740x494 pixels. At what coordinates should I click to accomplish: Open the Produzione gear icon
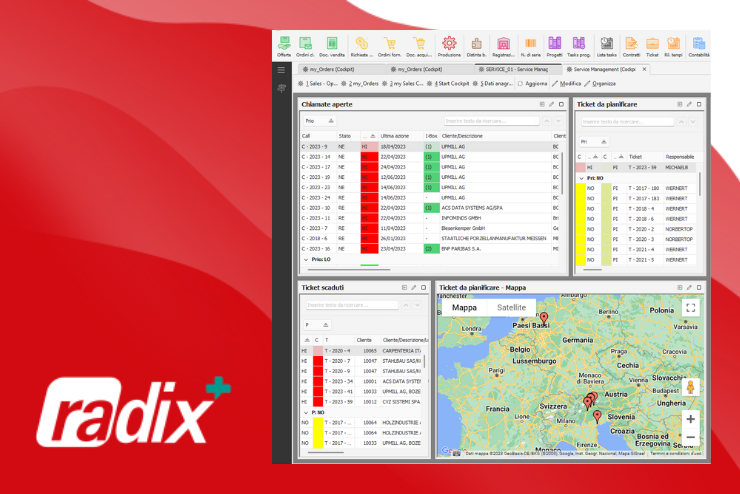(449, 47)
